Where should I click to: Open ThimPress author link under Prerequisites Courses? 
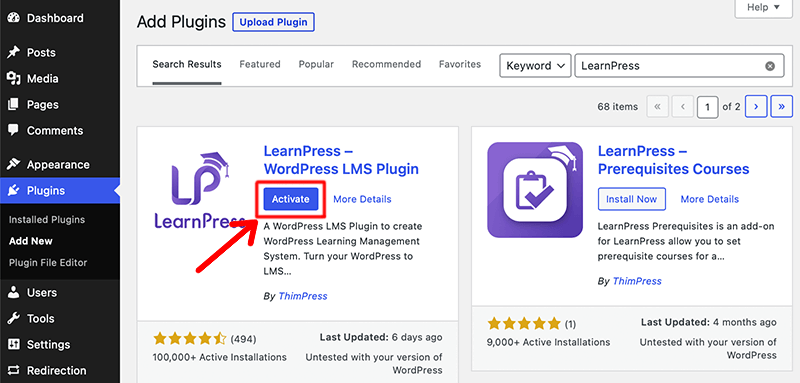pyautogui.click(x=637, y=281)
